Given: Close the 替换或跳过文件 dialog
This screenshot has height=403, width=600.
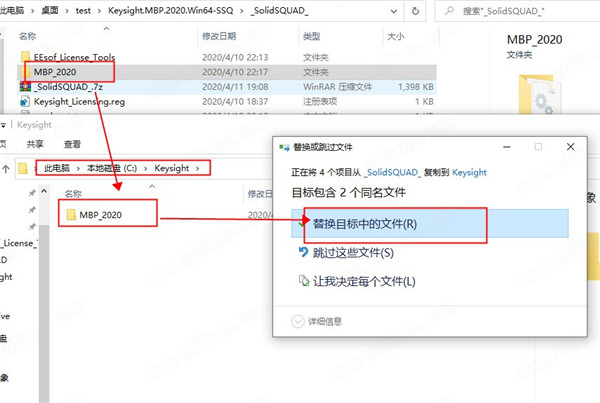Looking at the screenshot, I should 570,147.
